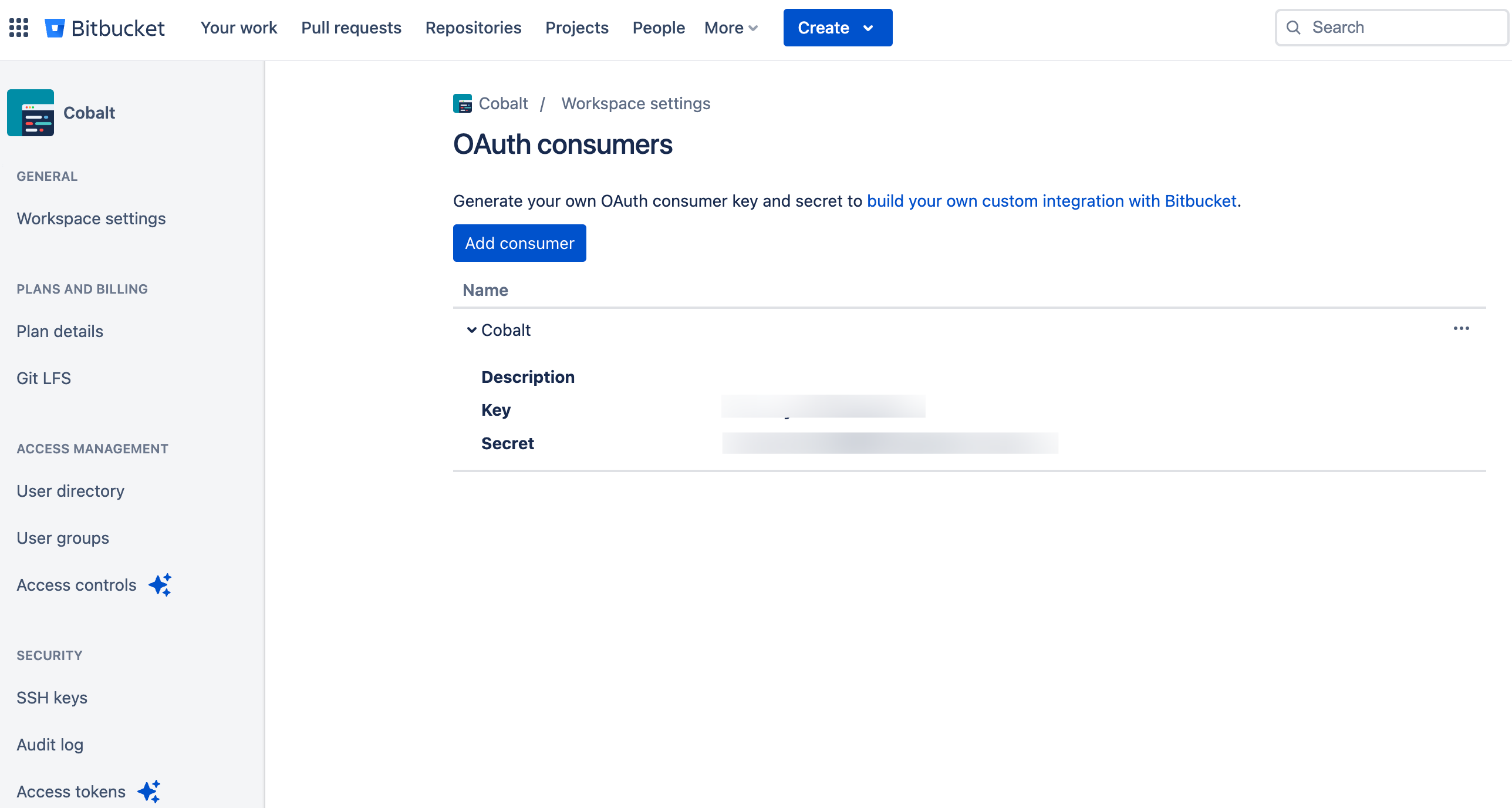Open SSH keys in the sidebar
The height and width of the screenshot is (808, 1512).
coord(52,698)
